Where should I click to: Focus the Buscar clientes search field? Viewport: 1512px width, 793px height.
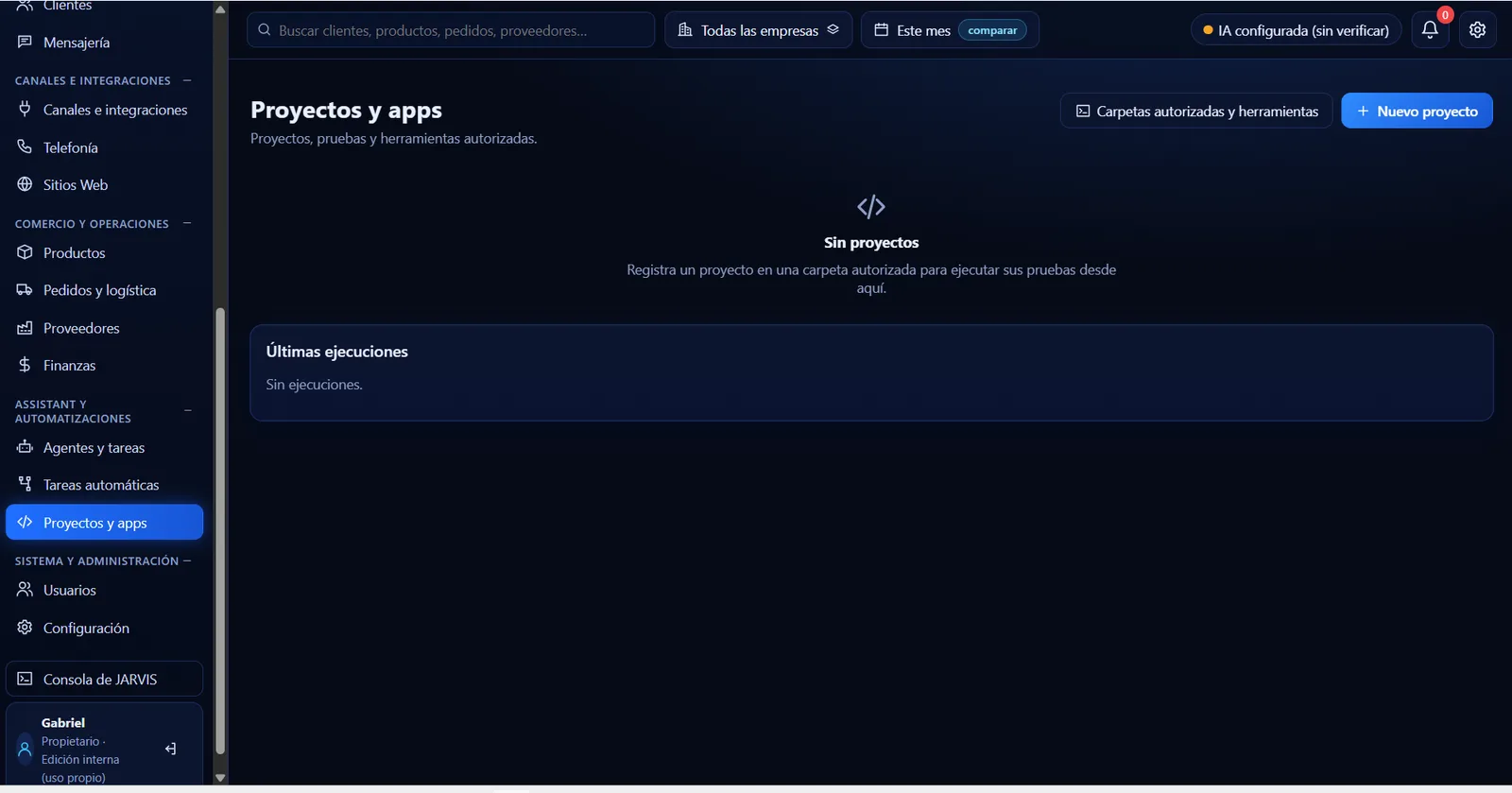tap(451, 30)
